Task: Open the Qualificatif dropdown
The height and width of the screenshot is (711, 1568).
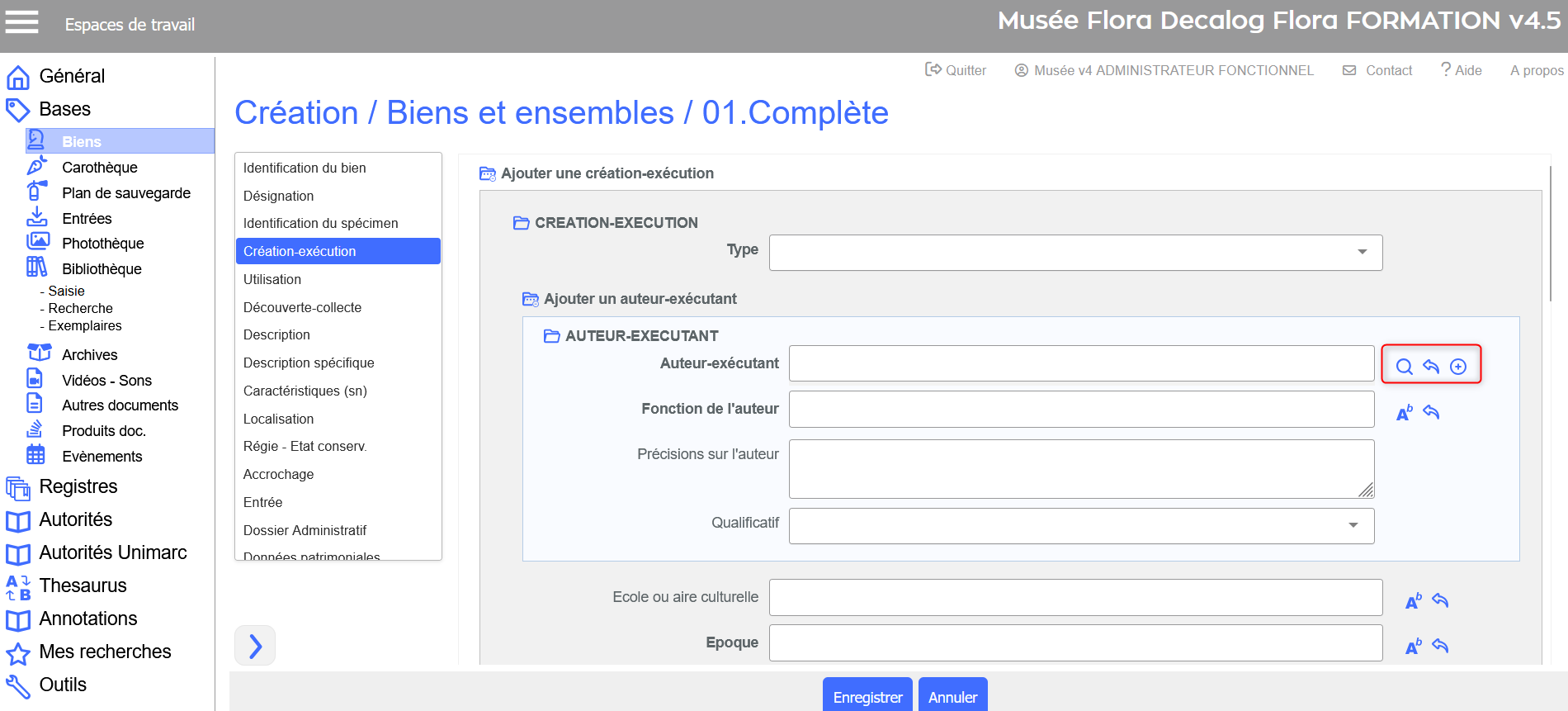Action: (1081, 526)
